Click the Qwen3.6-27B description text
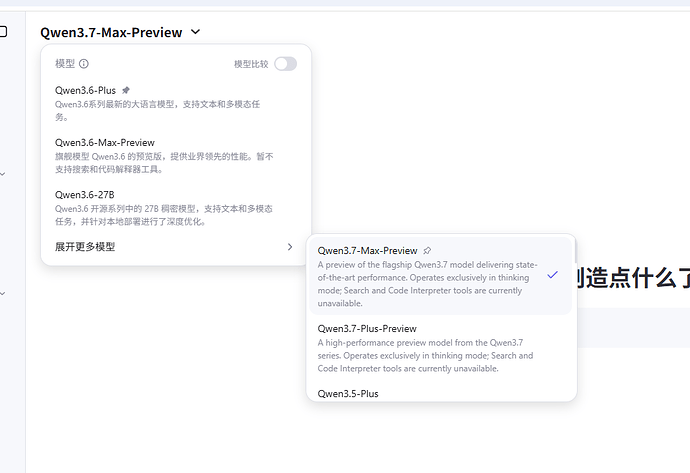Viewport: 690px width, 473px height. tap(164, 215)
